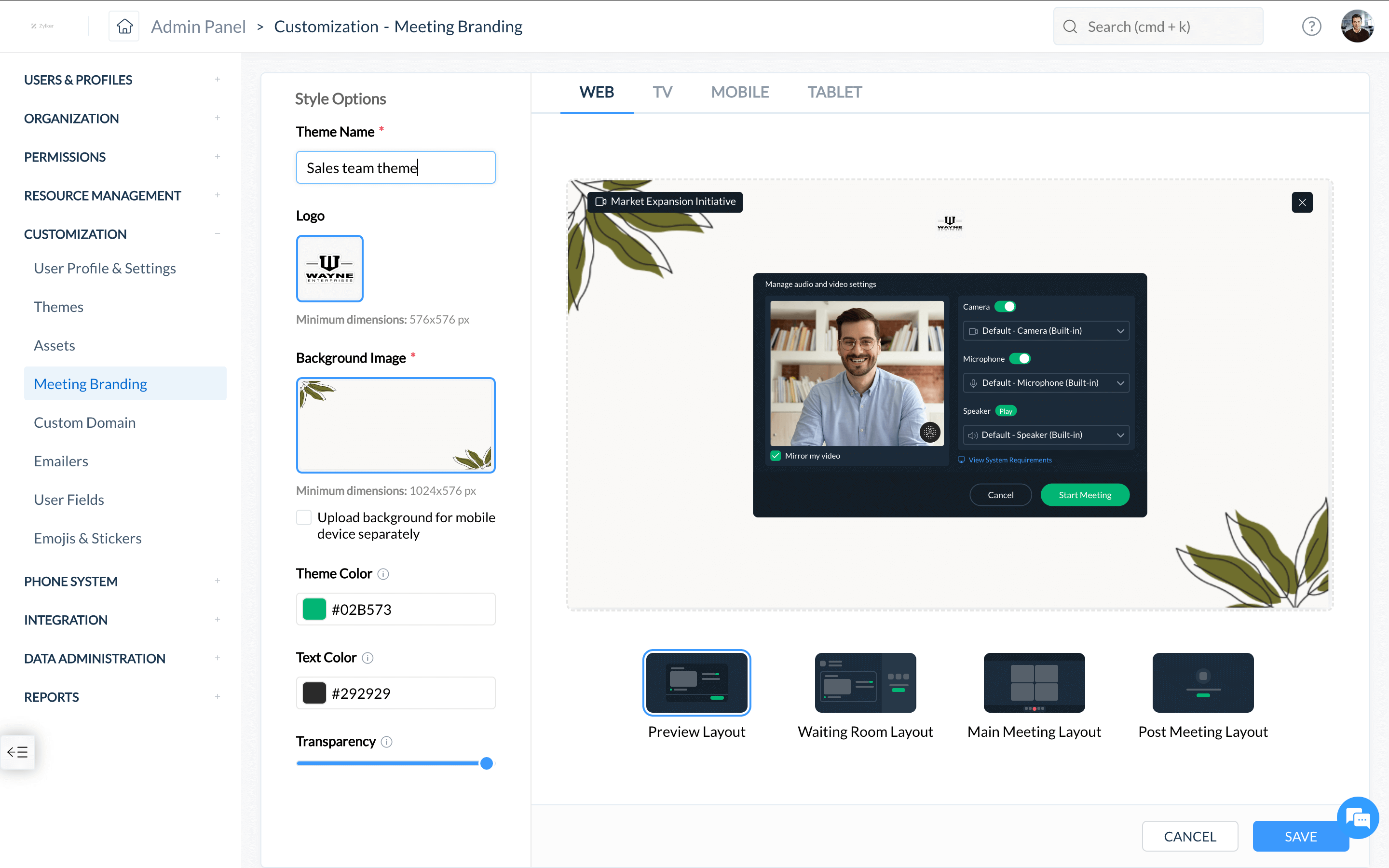This screenshot has width=1389, height=868.
Task: Open the Default Camera dropdown
Action: pyautogui.click(x=1046, y=331)
